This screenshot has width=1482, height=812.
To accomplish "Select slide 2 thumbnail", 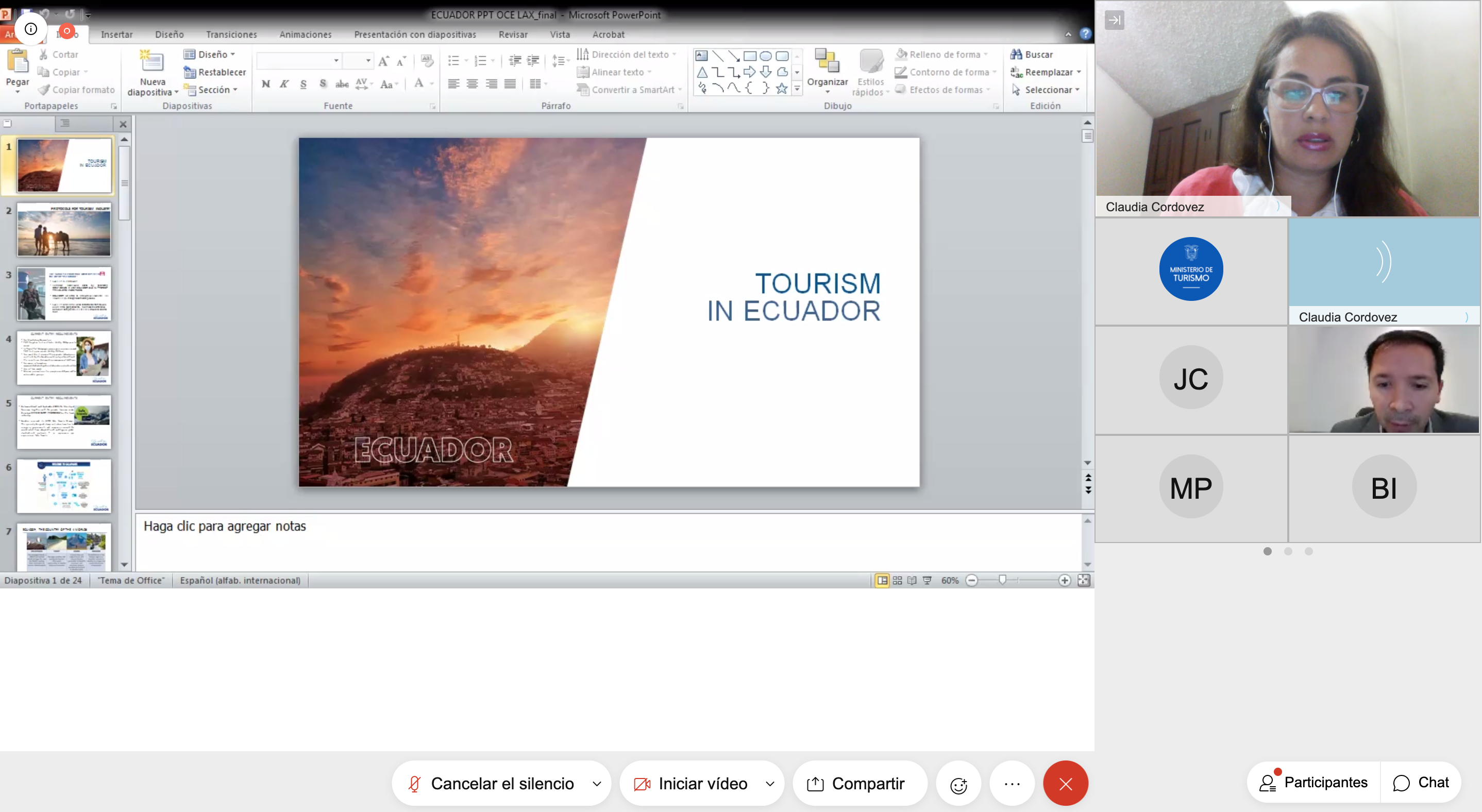I will click(64, 229).
